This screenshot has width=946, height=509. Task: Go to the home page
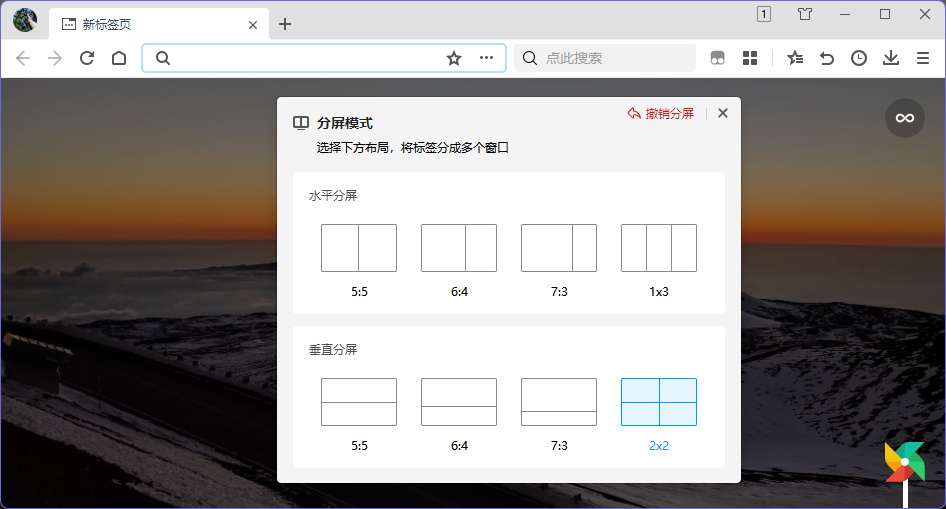(x=119, y=58)
